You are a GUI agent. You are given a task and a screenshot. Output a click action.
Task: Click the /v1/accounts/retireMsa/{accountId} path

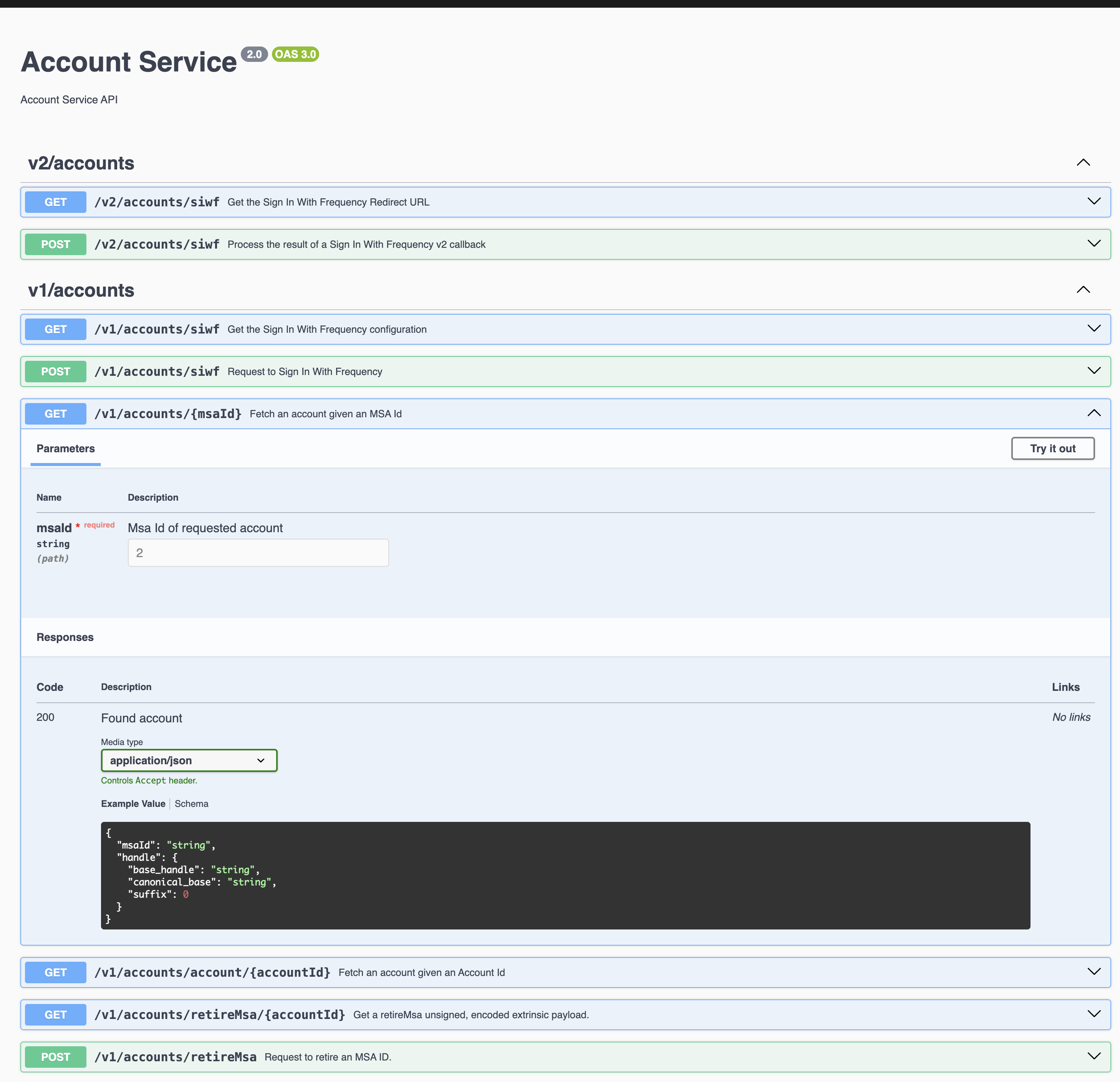point(220,1014)
